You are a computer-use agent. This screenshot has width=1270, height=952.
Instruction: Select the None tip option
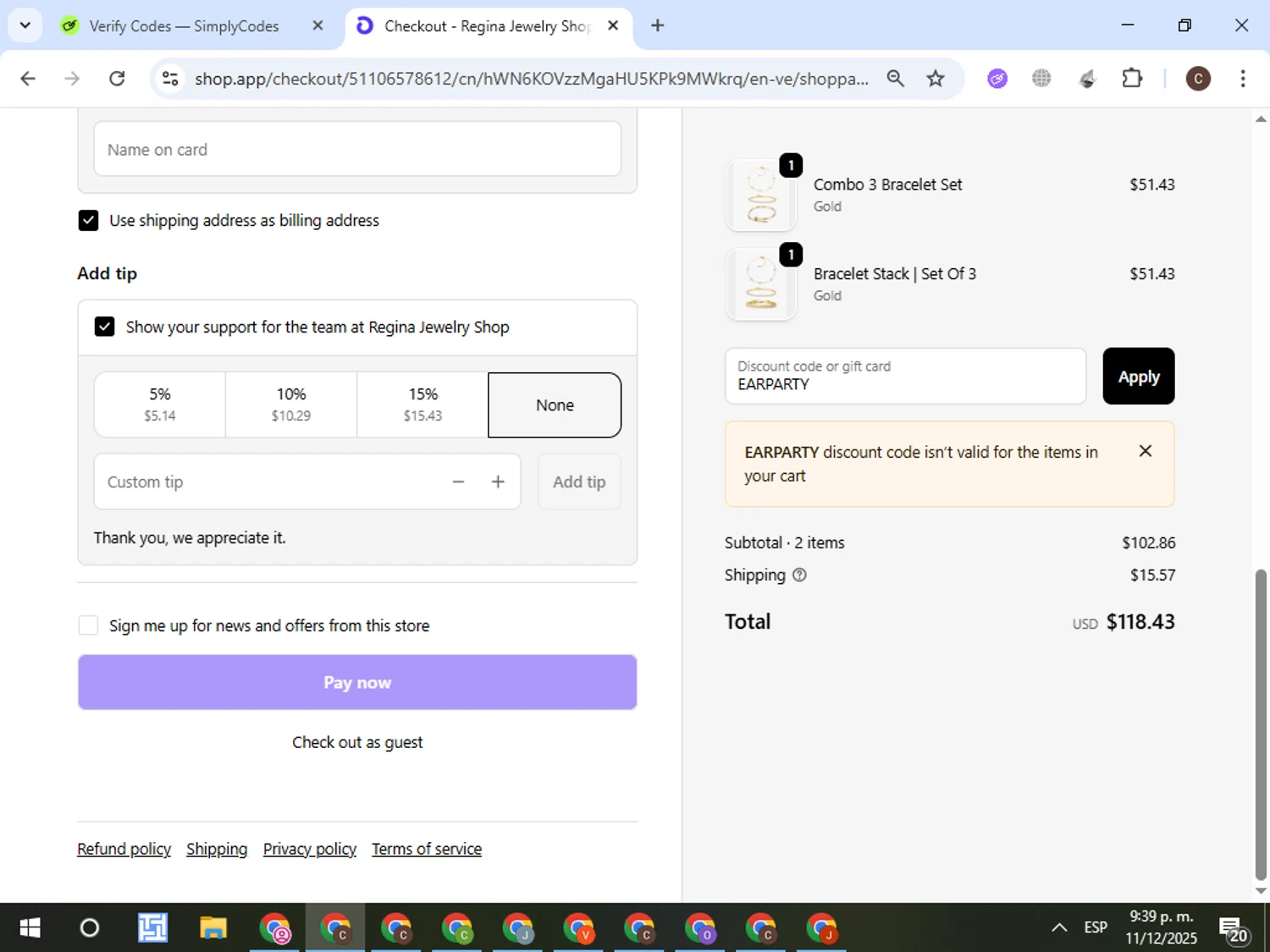(x=555, y=404)
